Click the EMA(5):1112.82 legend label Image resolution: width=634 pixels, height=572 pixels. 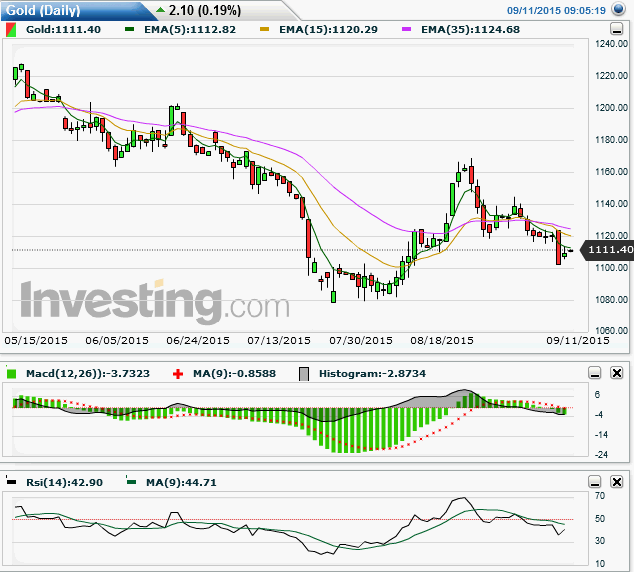(190, 30)
